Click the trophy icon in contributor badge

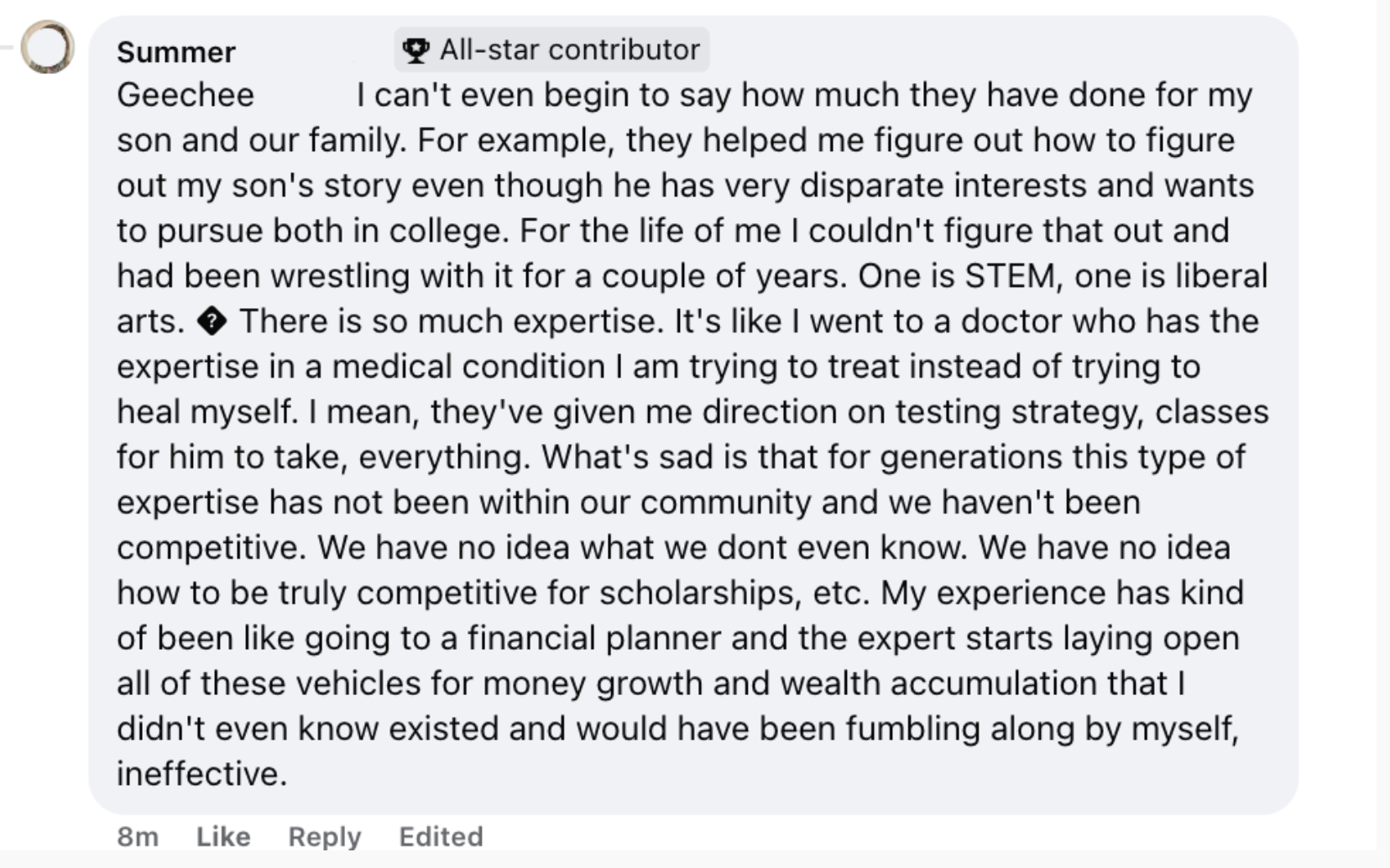[415, 50]
